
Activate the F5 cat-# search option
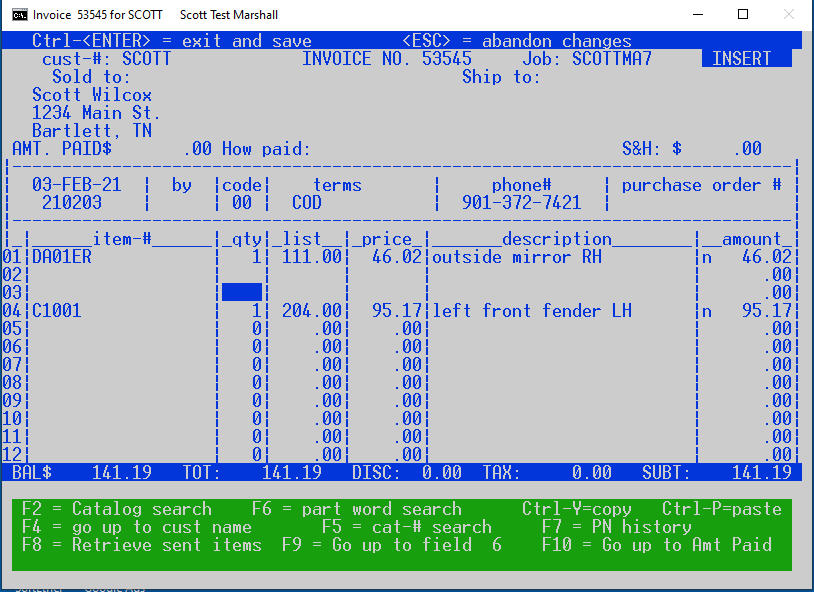[407, 527]
